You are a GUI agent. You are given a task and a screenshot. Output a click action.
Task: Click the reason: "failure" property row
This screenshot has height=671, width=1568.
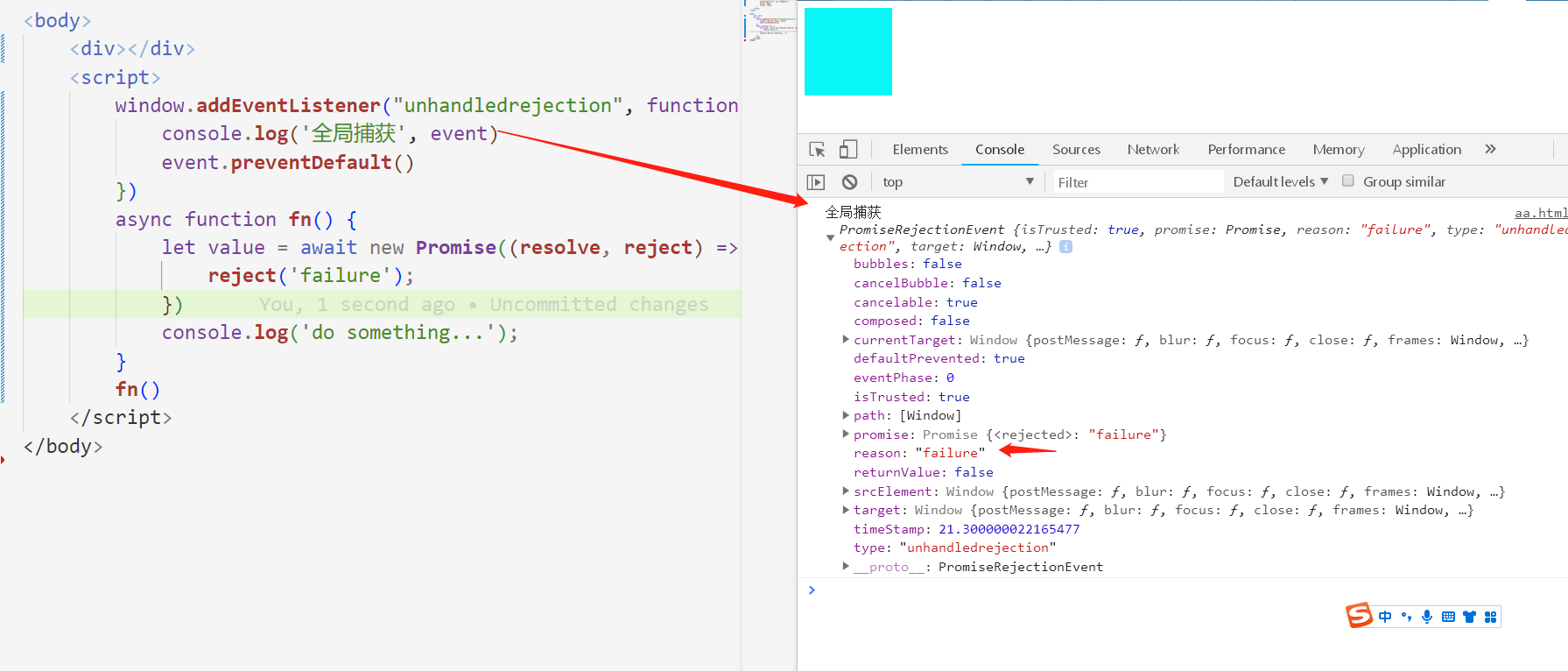919,453
